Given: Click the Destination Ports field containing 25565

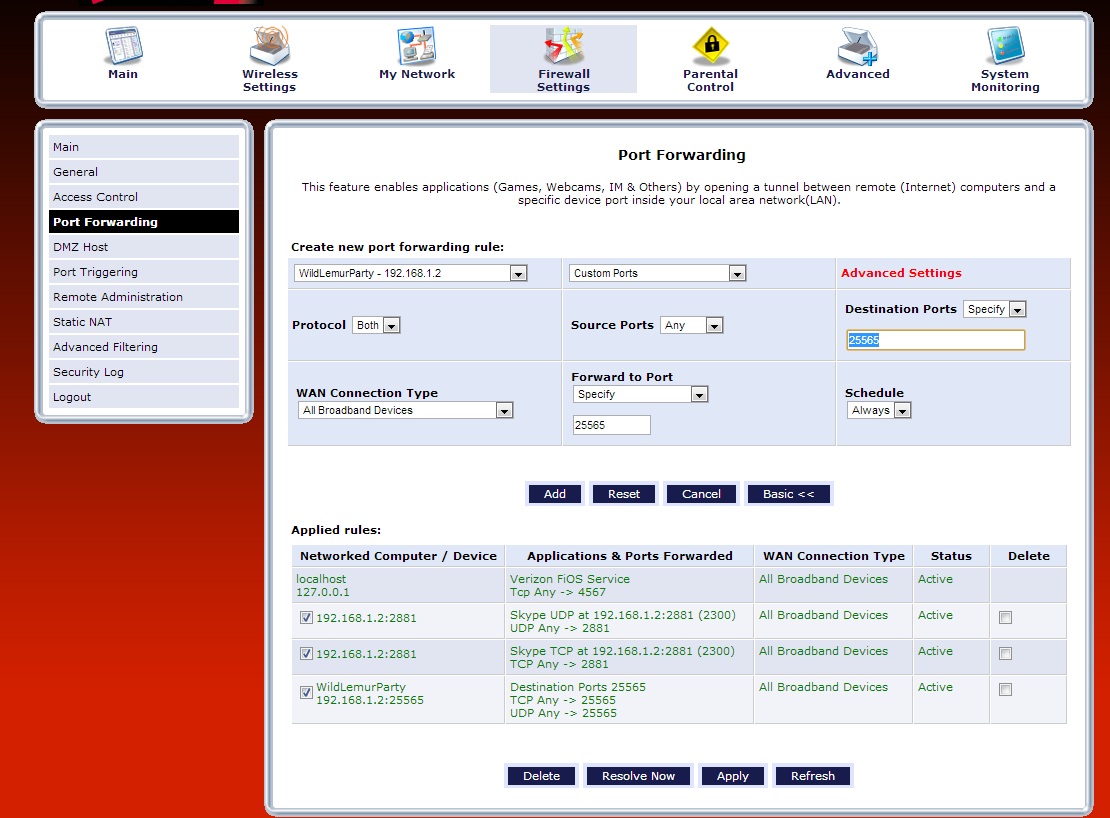Looking at the screenshot, I should click(x=936, y=340).
